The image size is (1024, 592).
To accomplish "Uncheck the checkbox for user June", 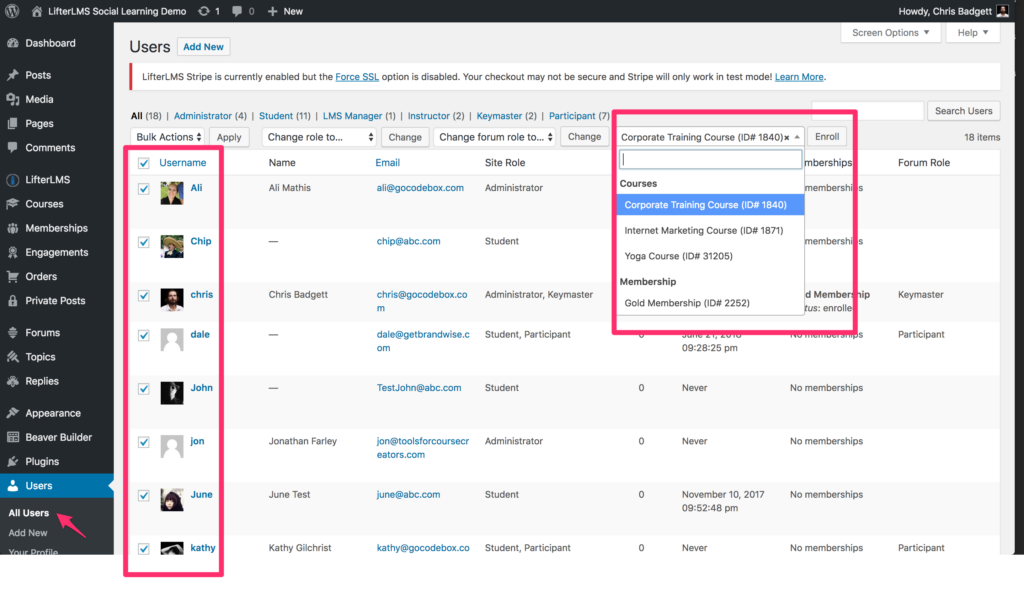I will click(x=144, y=495).
